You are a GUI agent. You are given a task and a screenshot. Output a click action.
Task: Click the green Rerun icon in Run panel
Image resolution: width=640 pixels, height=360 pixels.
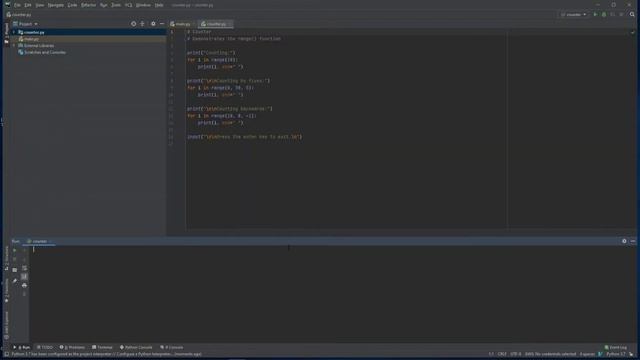pos(15,251)
